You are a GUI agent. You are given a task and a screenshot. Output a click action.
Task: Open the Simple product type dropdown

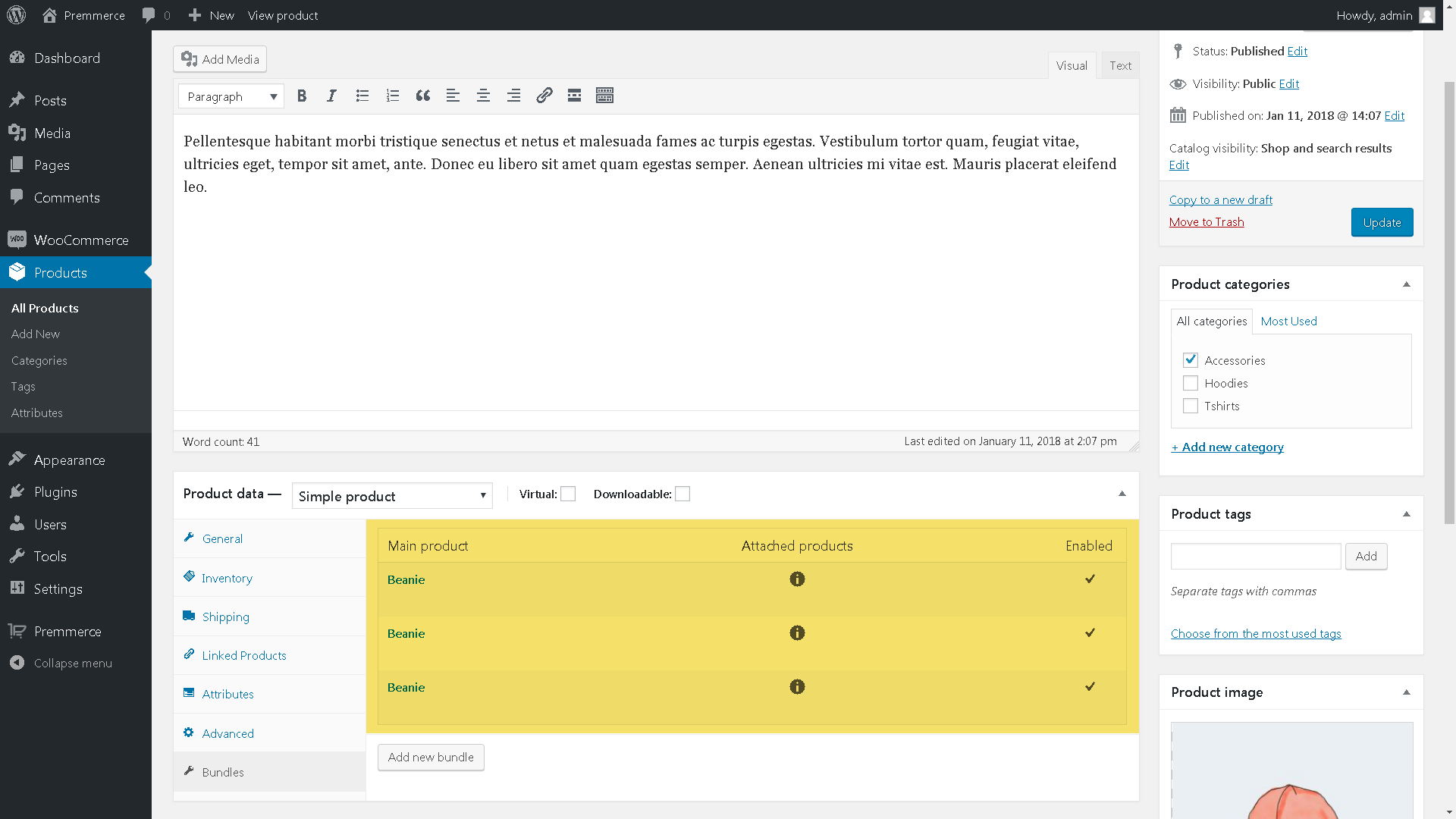[x=392, y=496]
